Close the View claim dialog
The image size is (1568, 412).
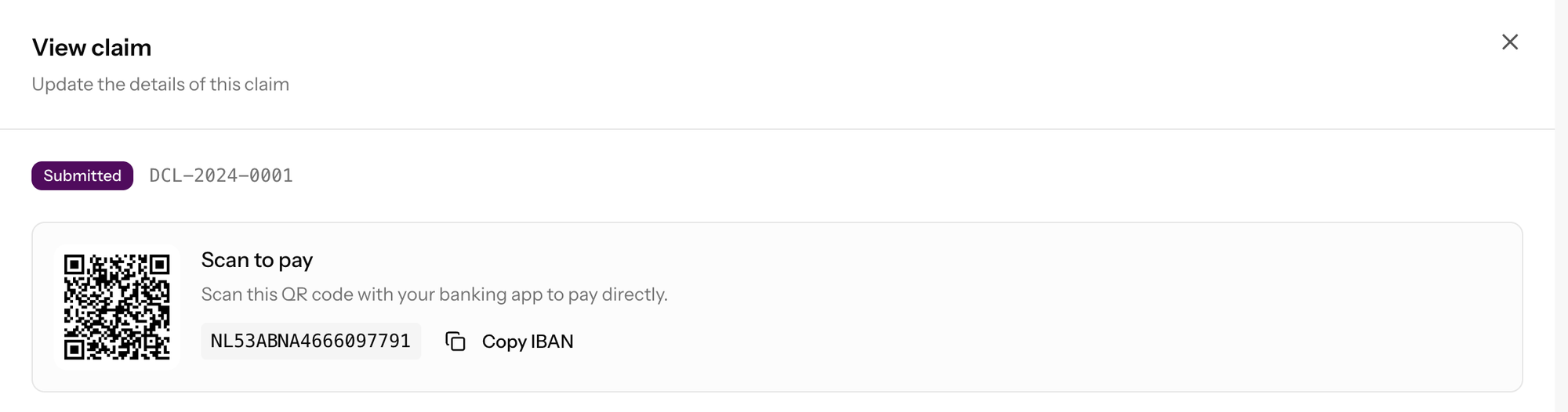[x=1509, y=42]
